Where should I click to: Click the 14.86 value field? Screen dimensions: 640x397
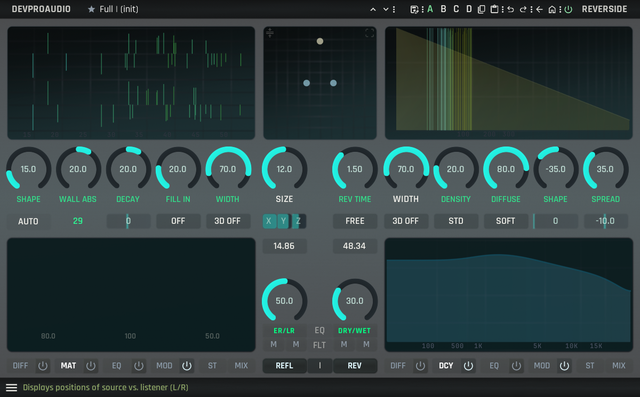pos(284,246)
